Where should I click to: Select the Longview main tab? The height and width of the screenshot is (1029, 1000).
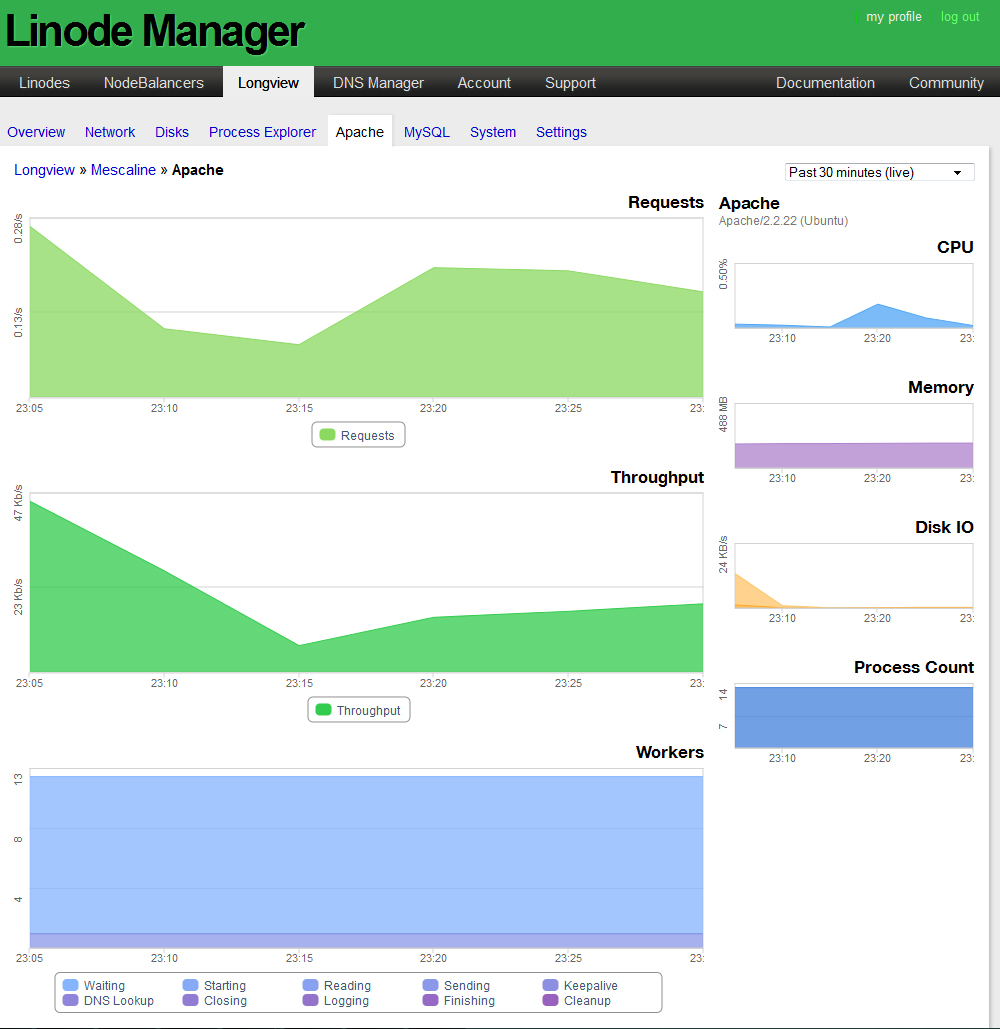(x=268, y=83)
